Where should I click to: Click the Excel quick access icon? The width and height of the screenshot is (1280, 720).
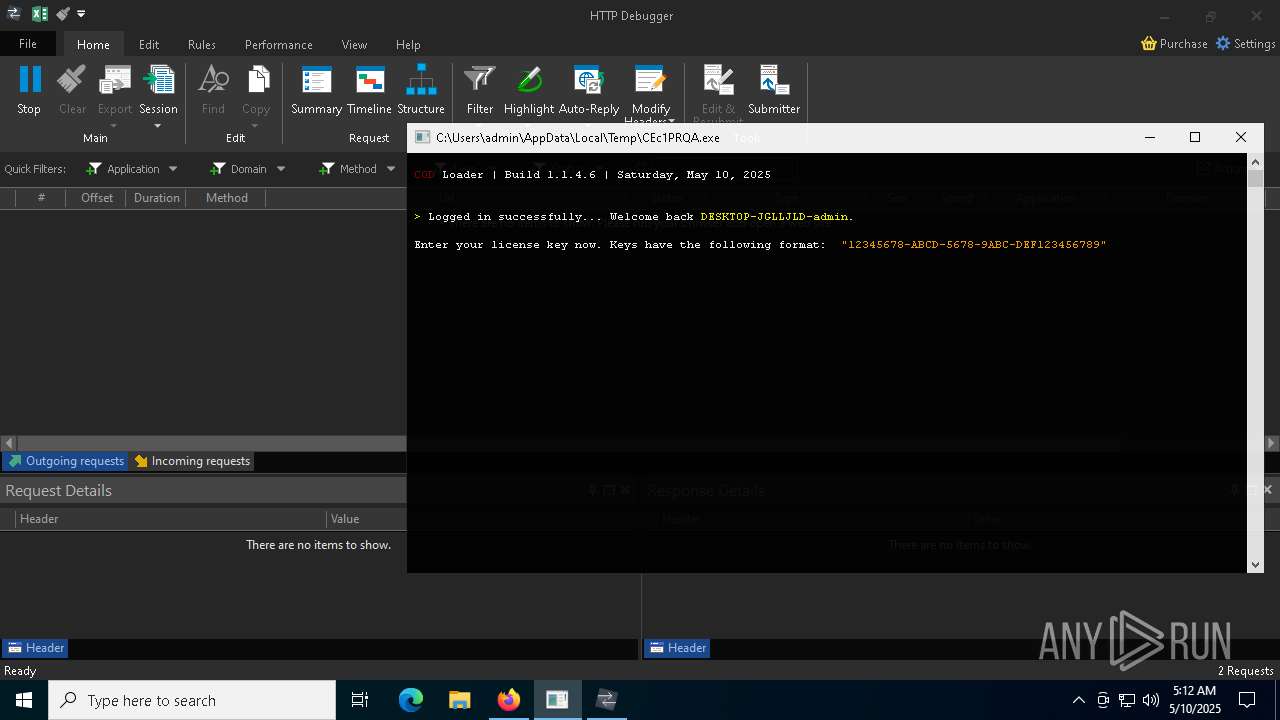(x=40, y=14)
